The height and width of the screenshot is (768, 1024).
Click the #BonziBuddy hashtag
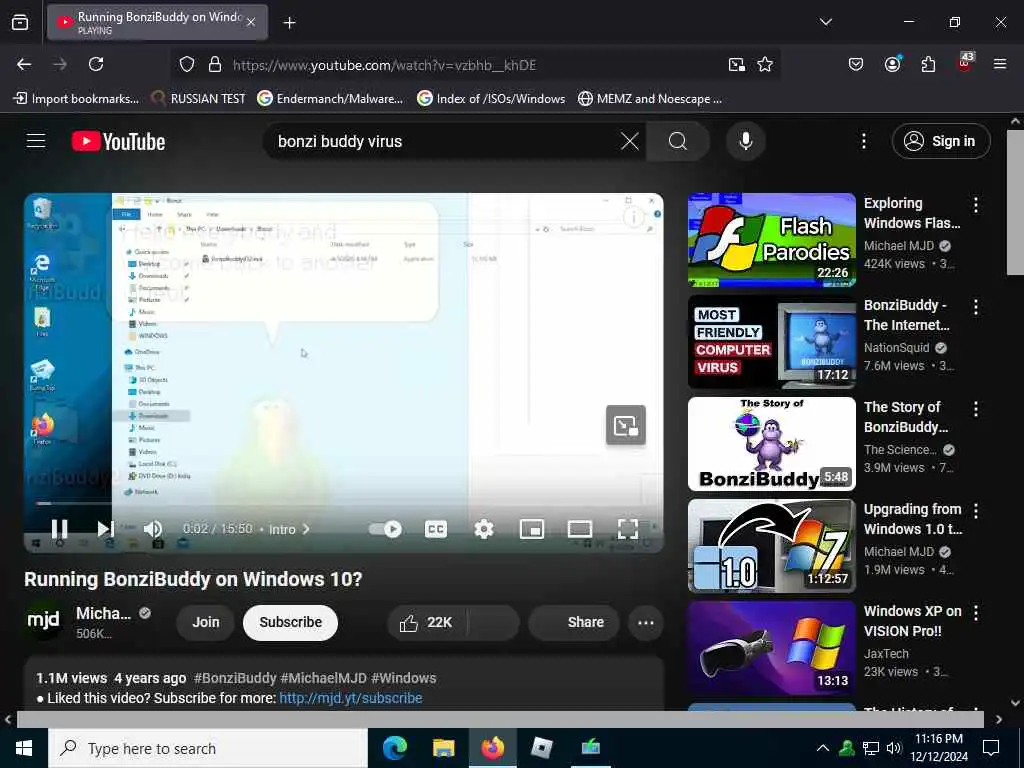tap(235, 678)
